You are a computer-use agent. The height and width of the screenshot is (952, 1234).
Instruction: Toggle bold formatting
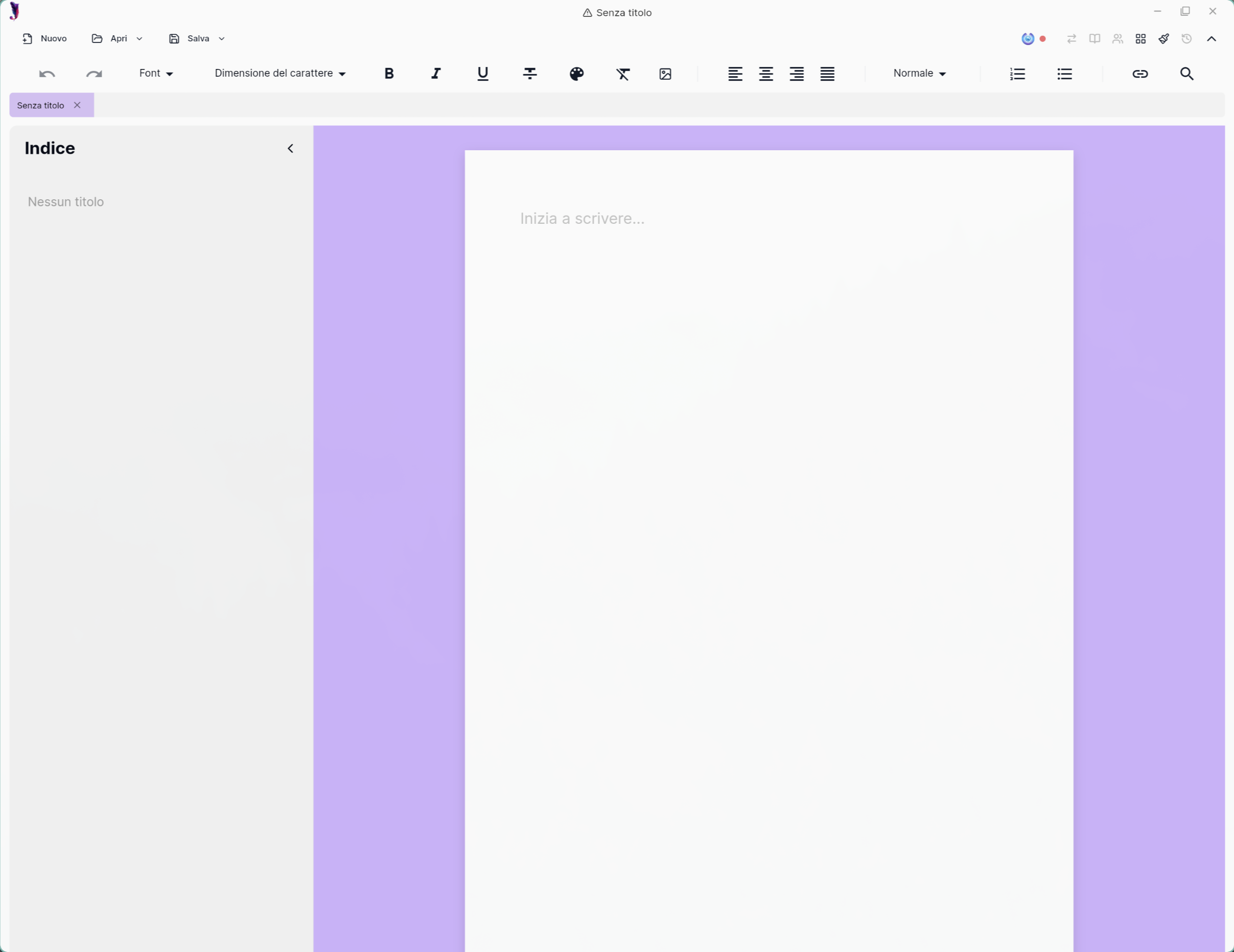point(389,74)
